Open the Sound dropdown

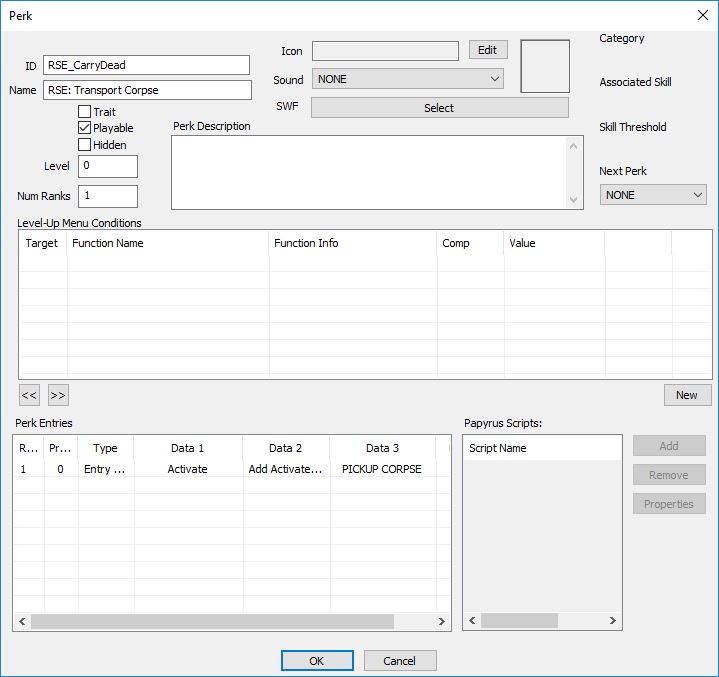(408, 79)
